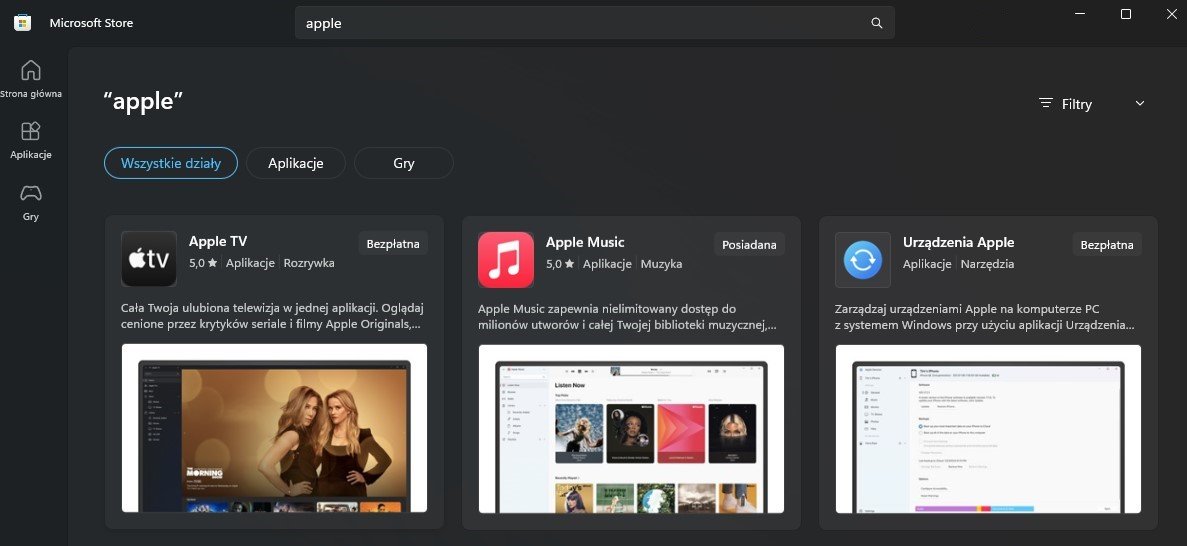The width and height of the screenshot is (1187, 546).
Task: Open the Apple TV title link
Action: 218,242
